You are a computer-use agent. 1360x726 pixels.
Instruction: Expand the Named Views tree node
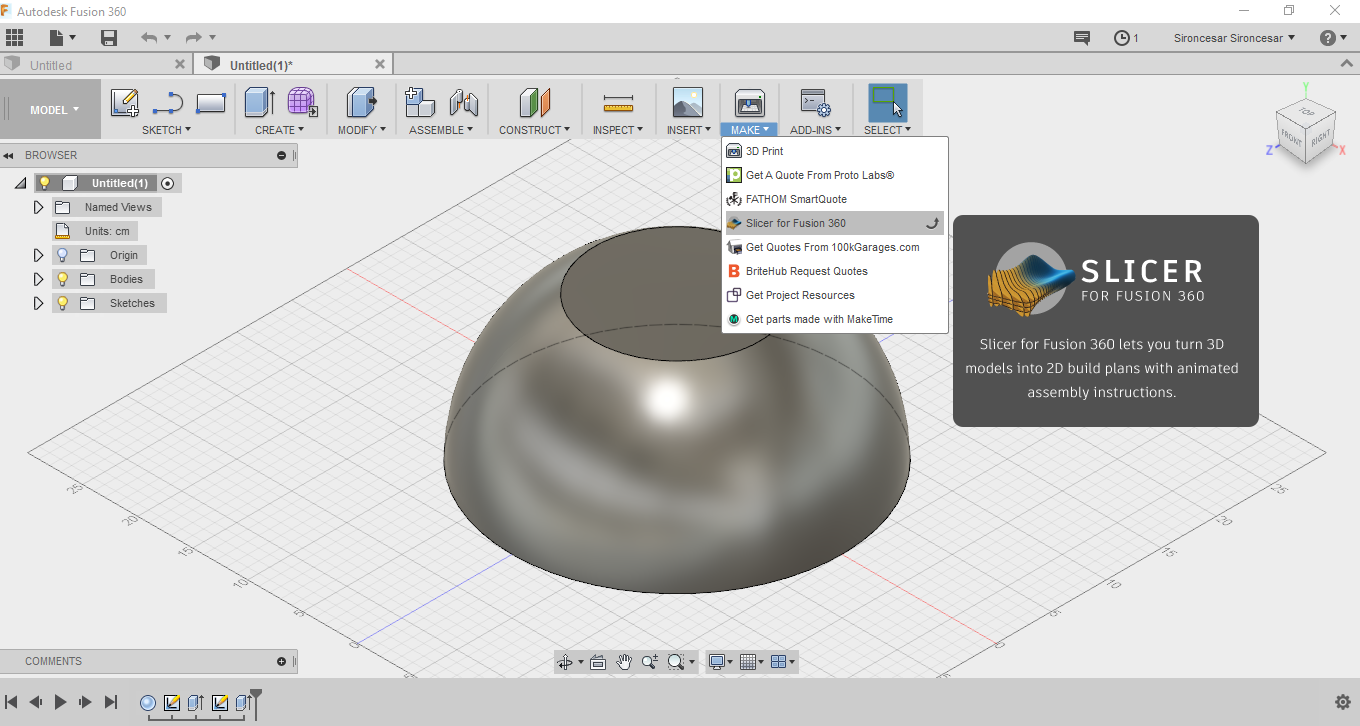38,207
